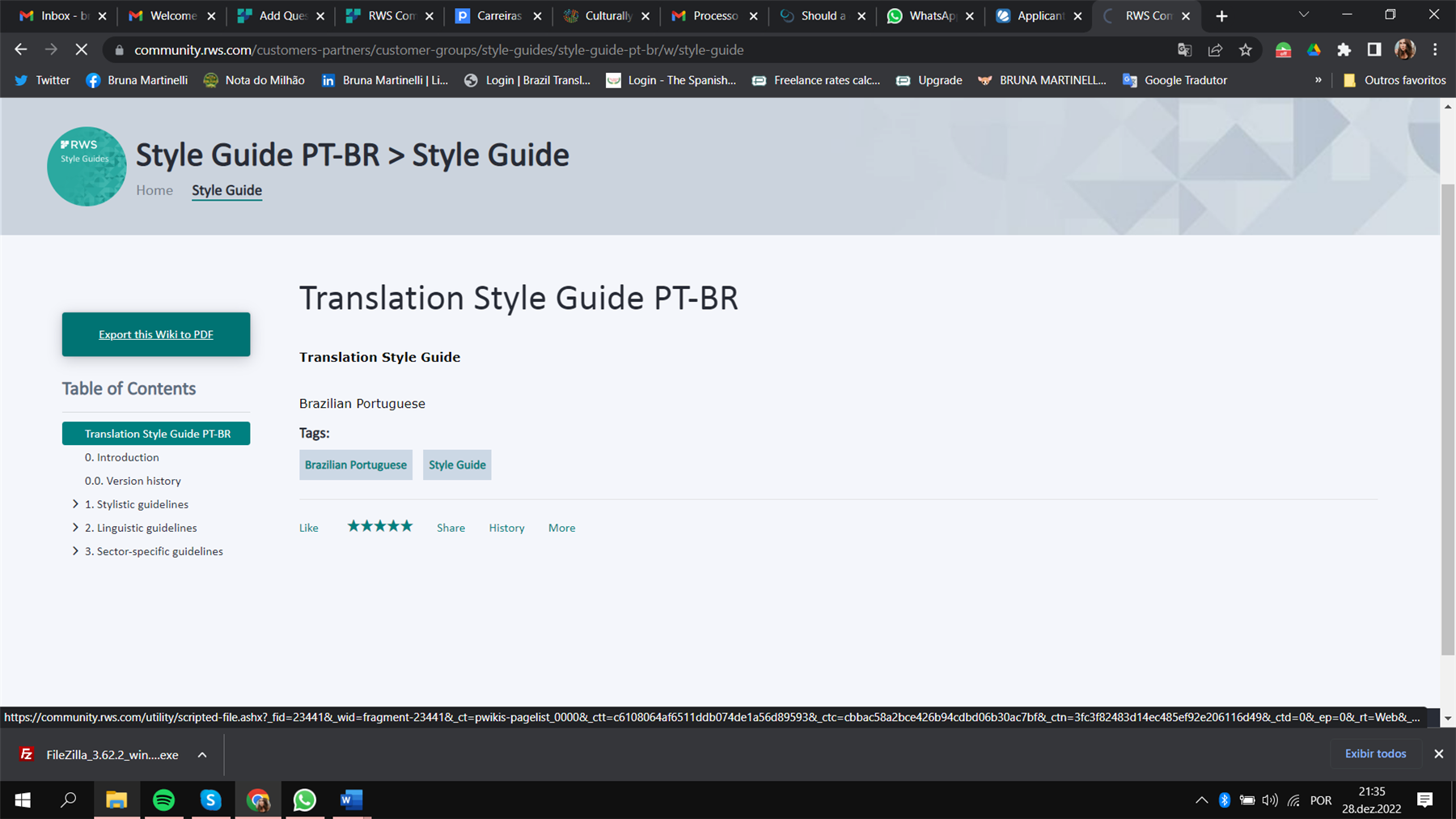Open the Freelance rates calc bookmark
The width and height of the screenshot is (1456, 819).
816,80
